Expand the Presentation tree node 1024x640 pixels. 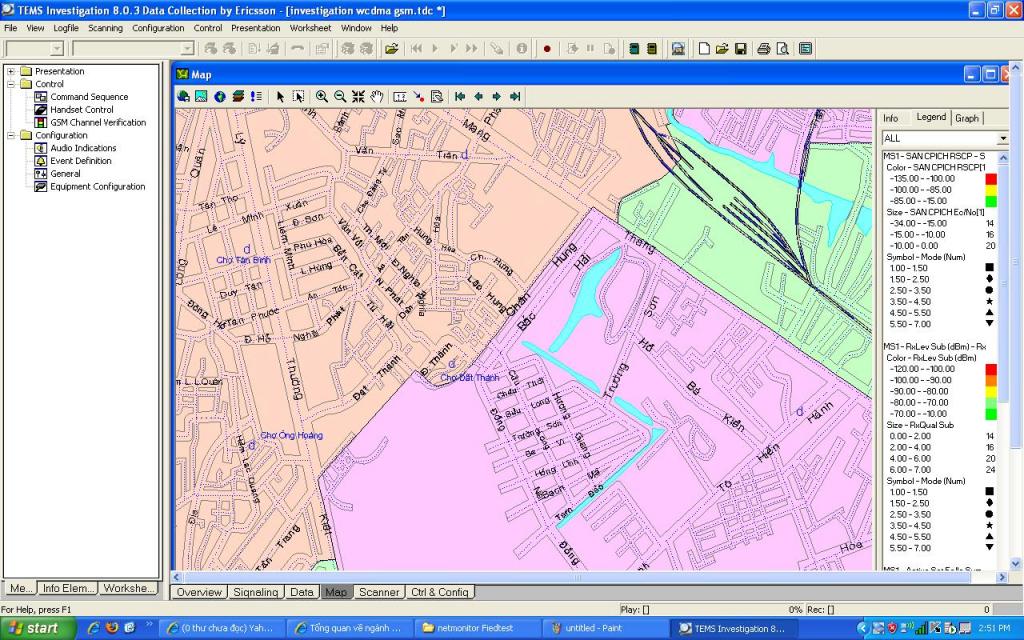pyautogui.click(x=11, y=71)
